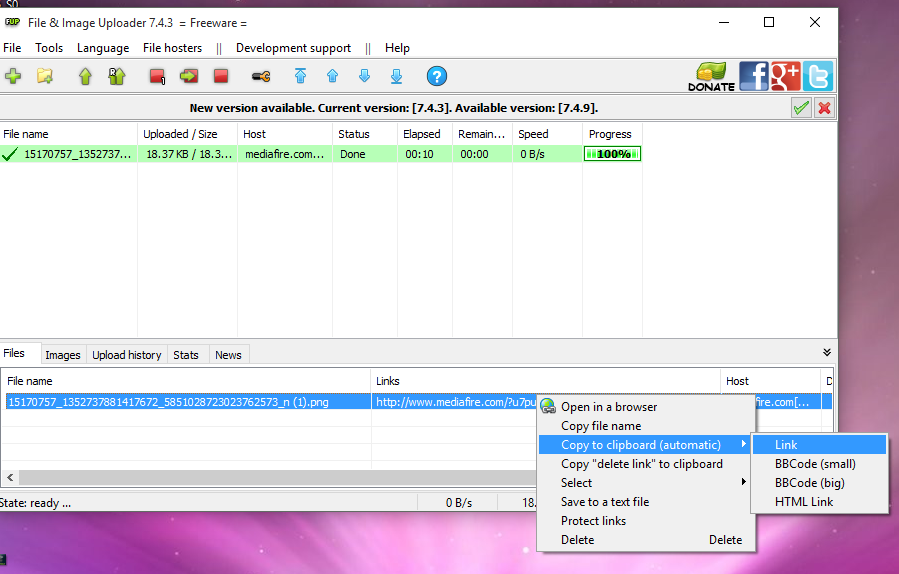The width and height of the screenshot is (899, 574).
Task: Click the horizontal scrollbar left arrow
Action: tap(10, 477)
